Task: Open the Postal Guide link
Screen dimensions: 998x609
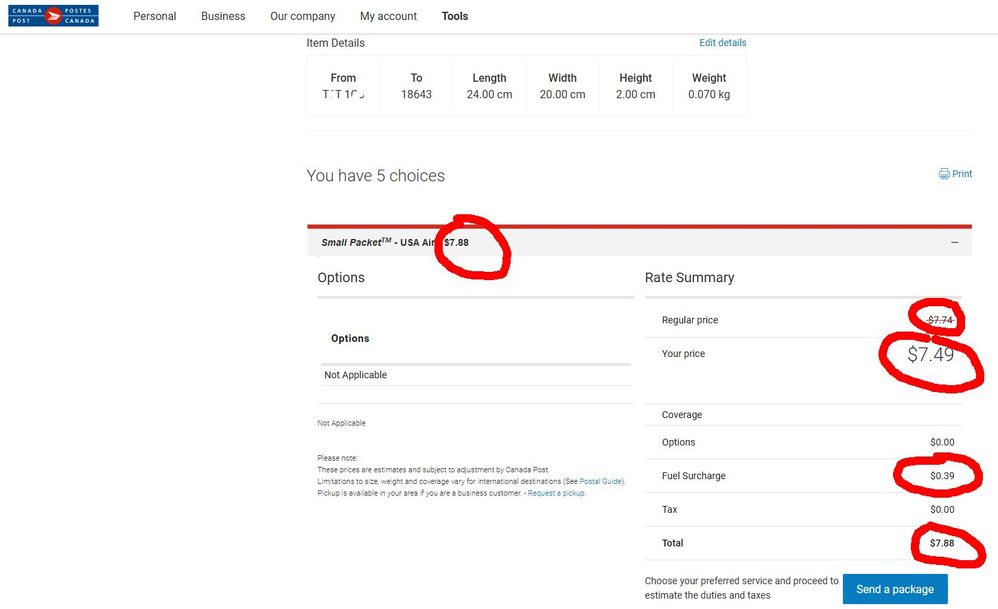Action: pyautogui.click(x=601, y=482)
